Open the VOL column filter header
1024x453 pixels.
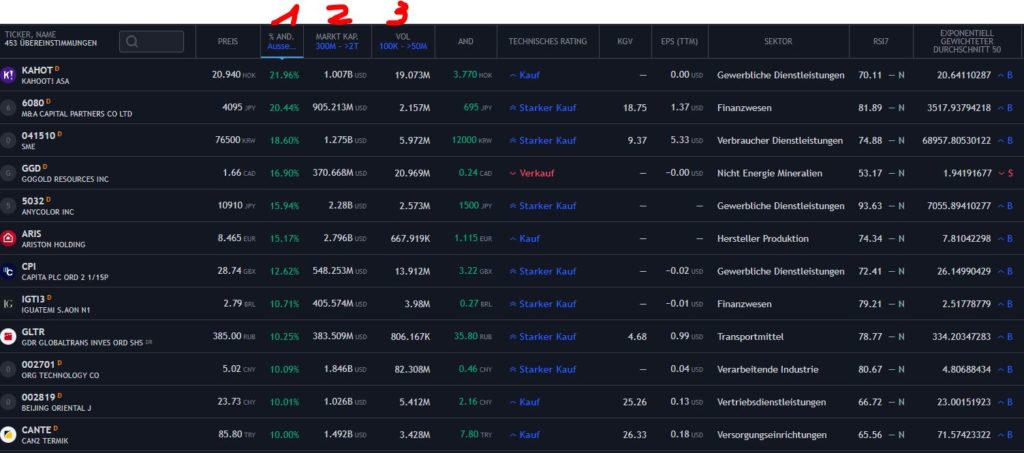coord(404,41)
